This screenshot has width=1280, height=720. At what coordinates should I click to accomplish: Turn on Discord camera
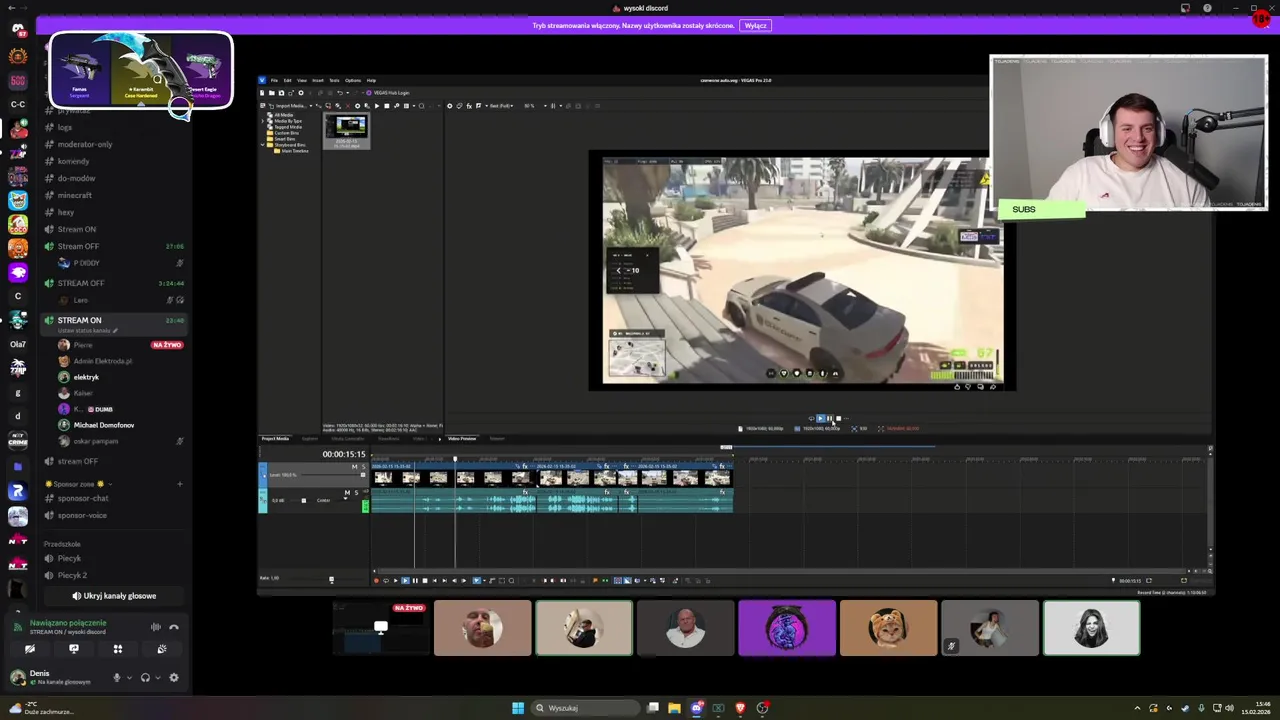(x=30, y=649)
